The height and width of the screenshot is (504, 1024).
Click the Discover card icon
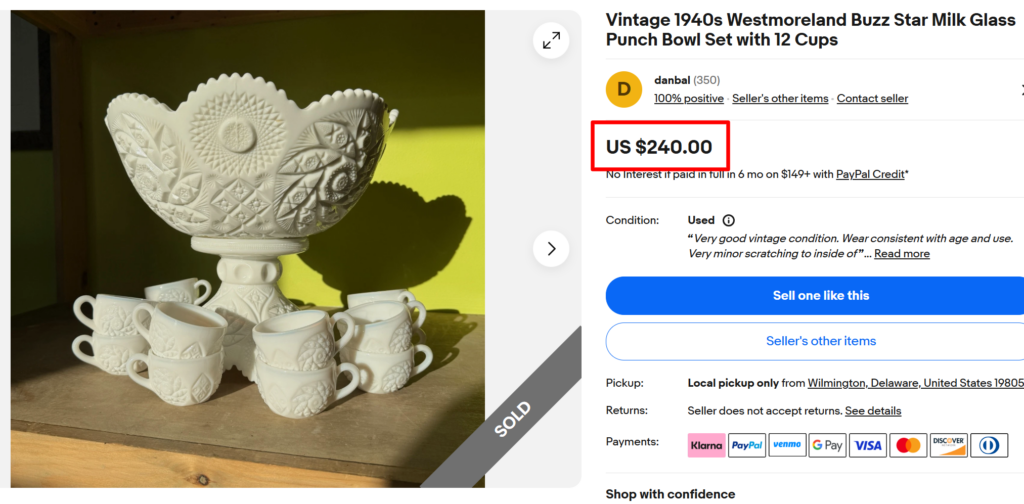[948, 445]
